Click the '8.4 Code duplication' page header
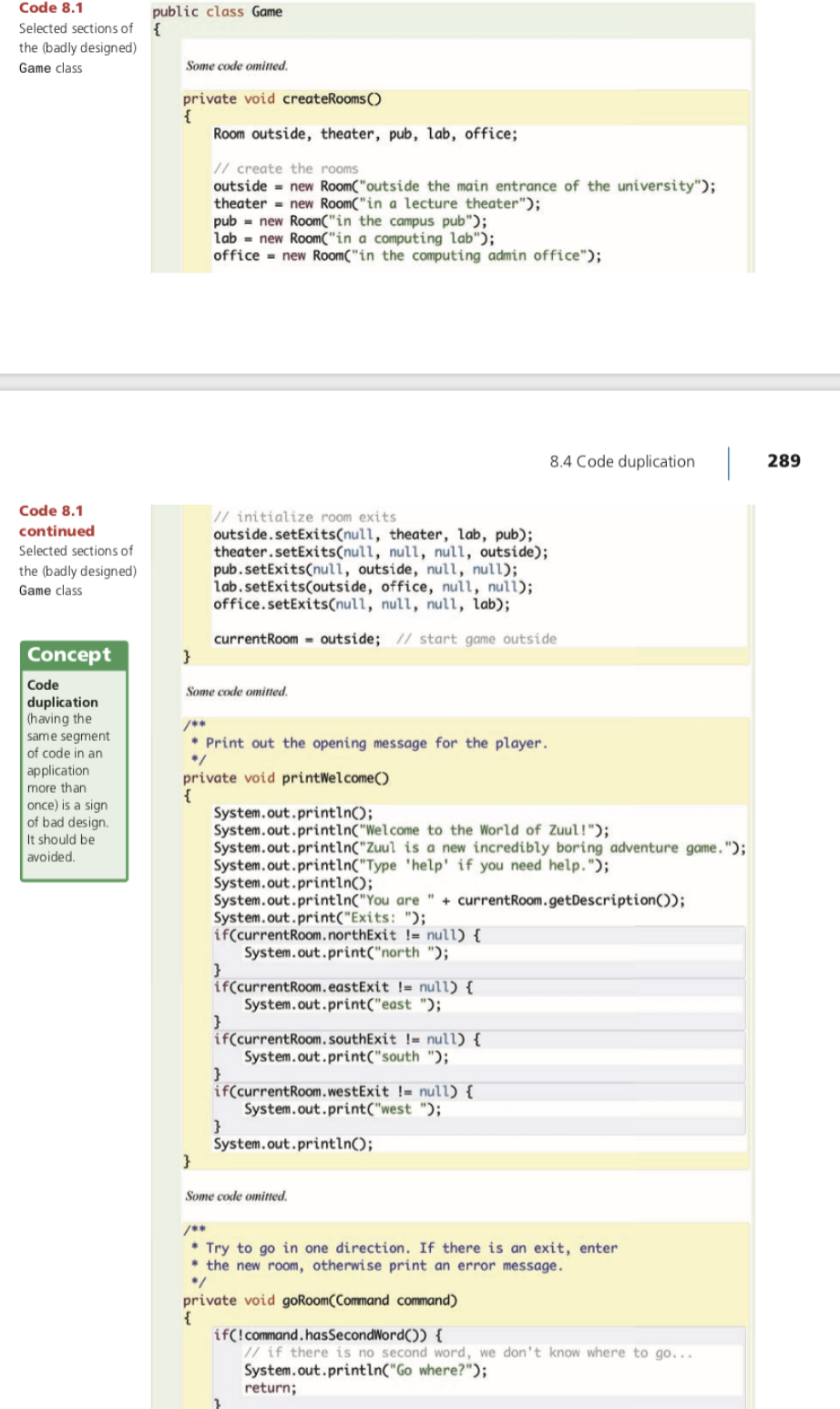Screen dimensions: 840x1409 [622, 461]
